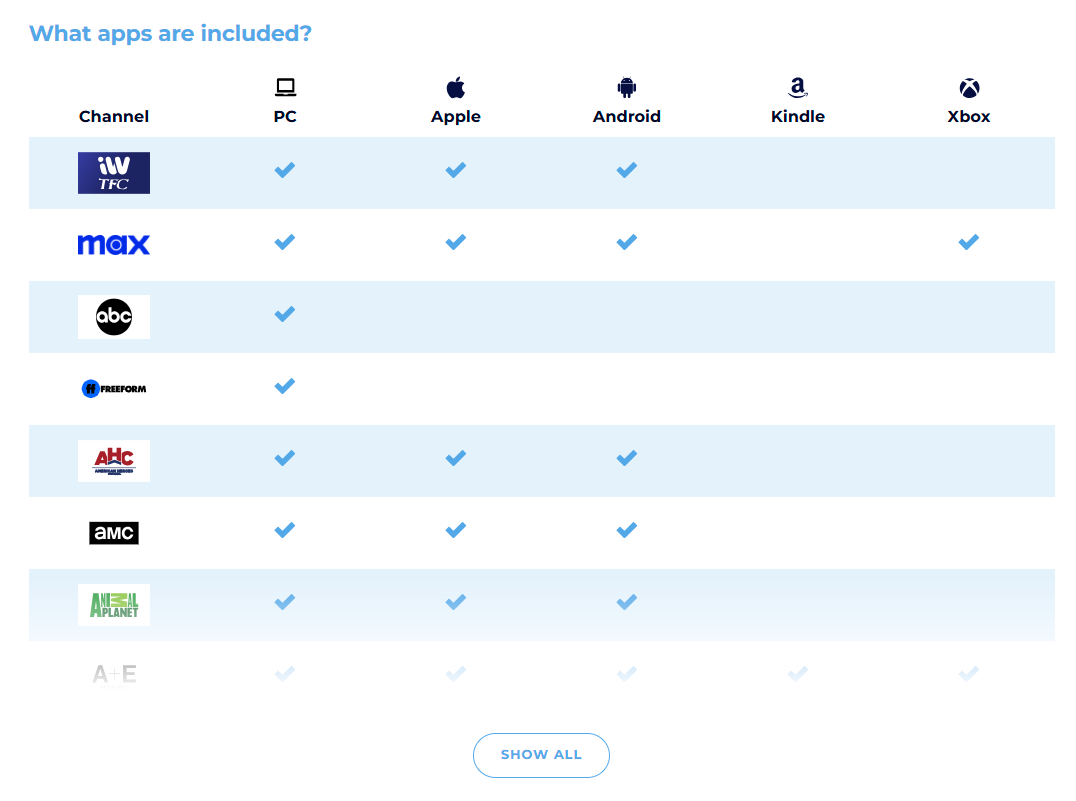The width and height of the screenshot is (1076, 801).
Task: Click the ABC row PC checkmark
Action: 285,314
